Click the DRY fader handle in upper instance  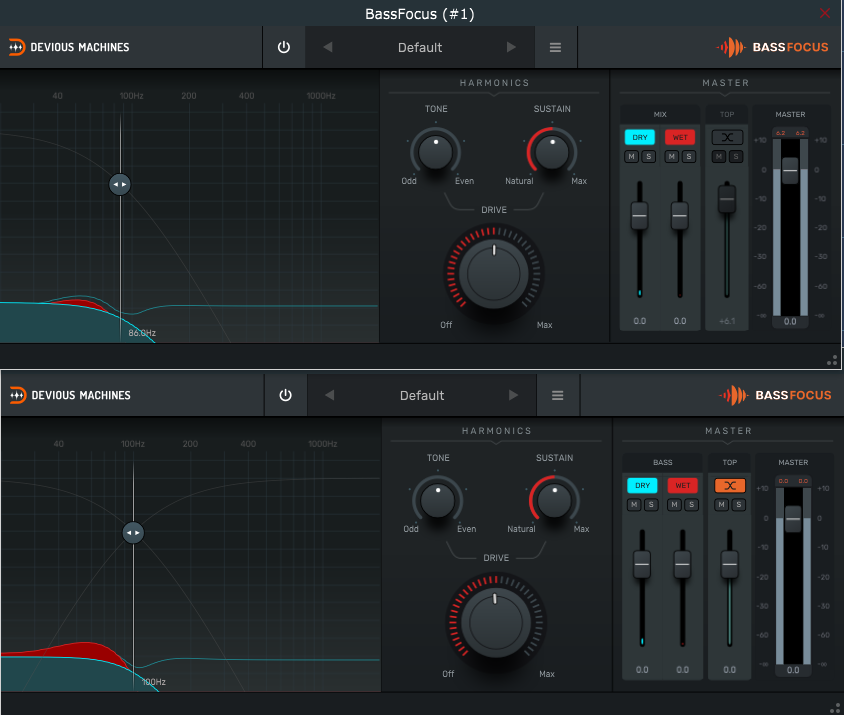tap(639, 215)
